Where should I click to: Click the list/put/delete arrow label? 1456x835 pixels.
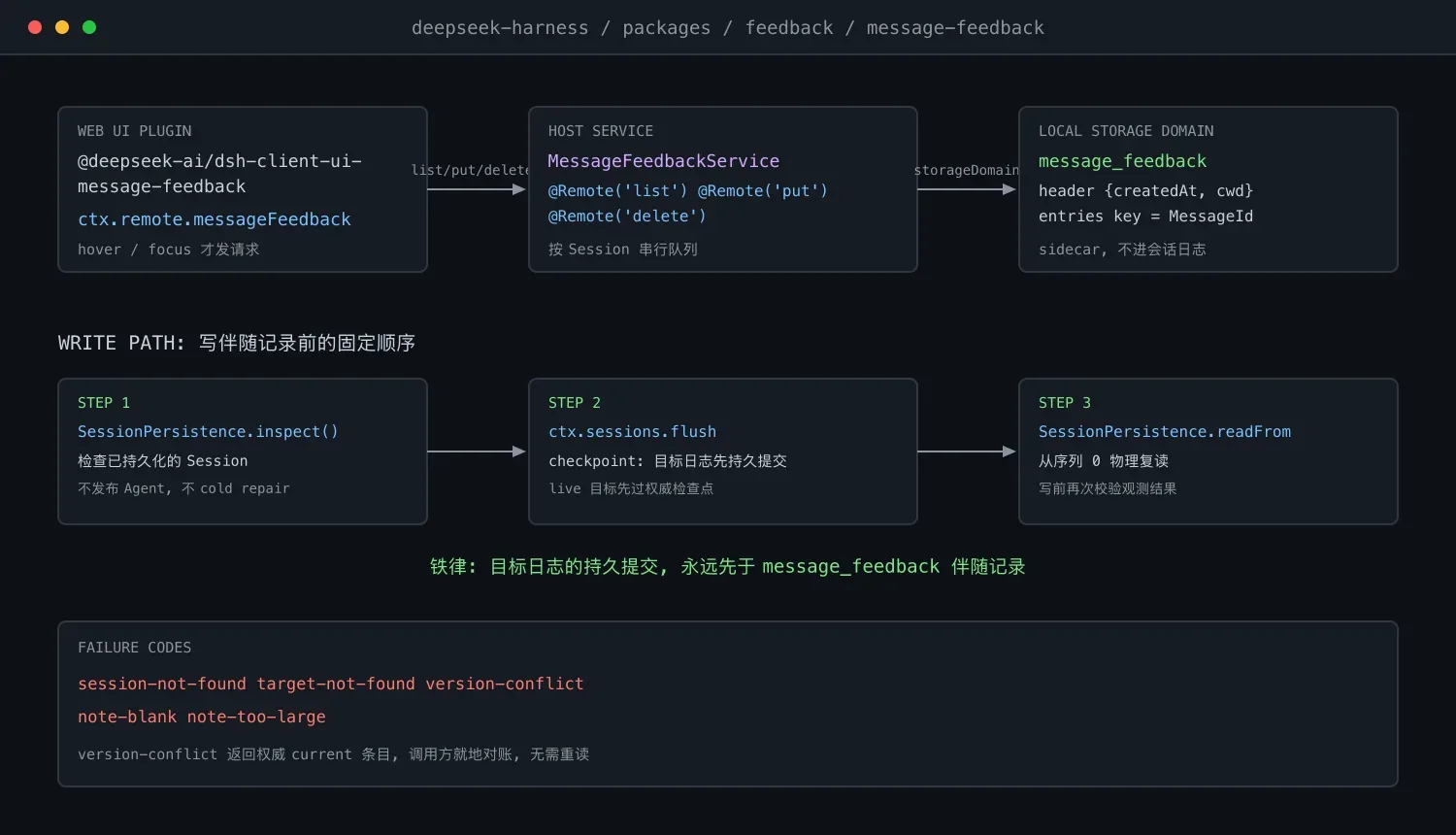point(471,170)
